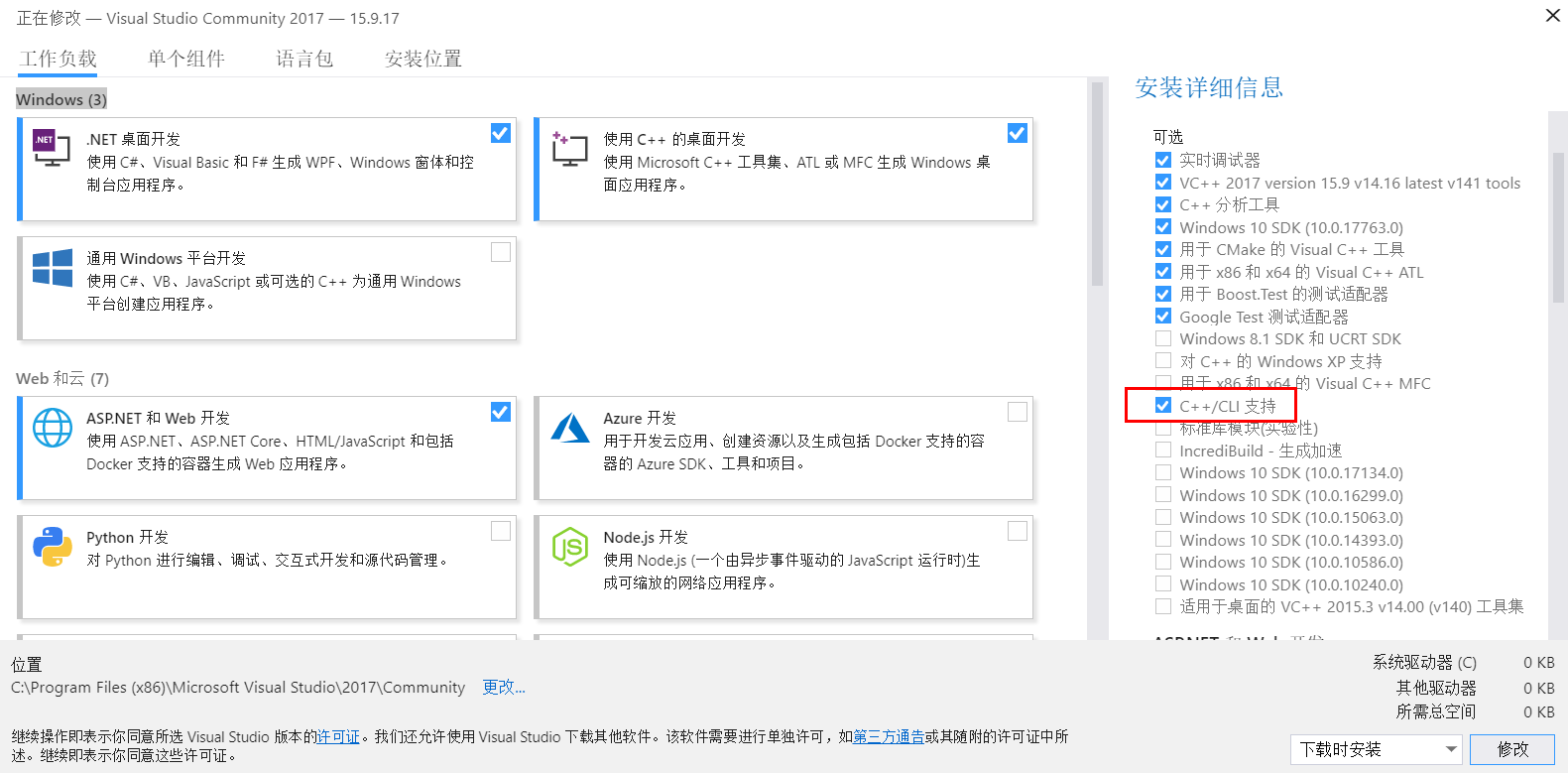The image size is (1568, 773).
Task: Check Windows 10 SDK (10.0.14393.0)
Action: coord(1163,540)
